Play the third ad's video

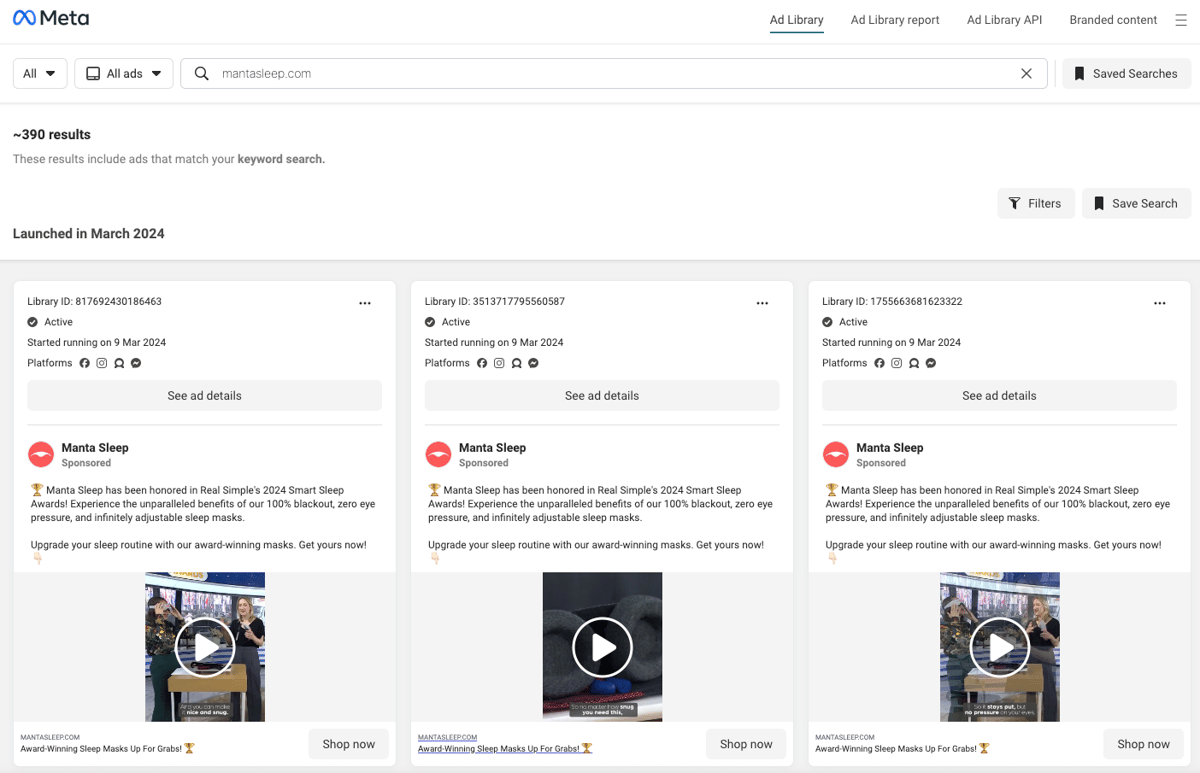click(1000, 647)
